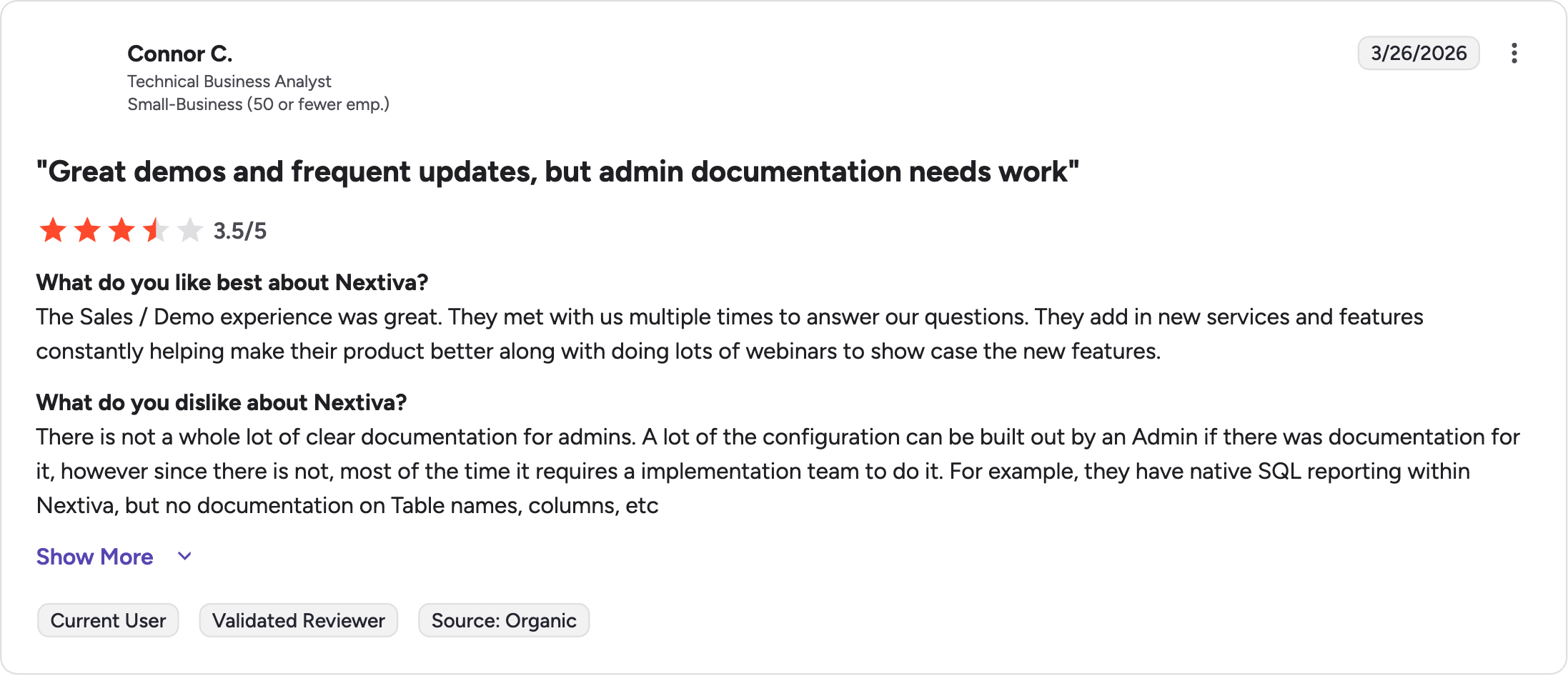Click the 'What do you like best' heading

tap(232, 282)
